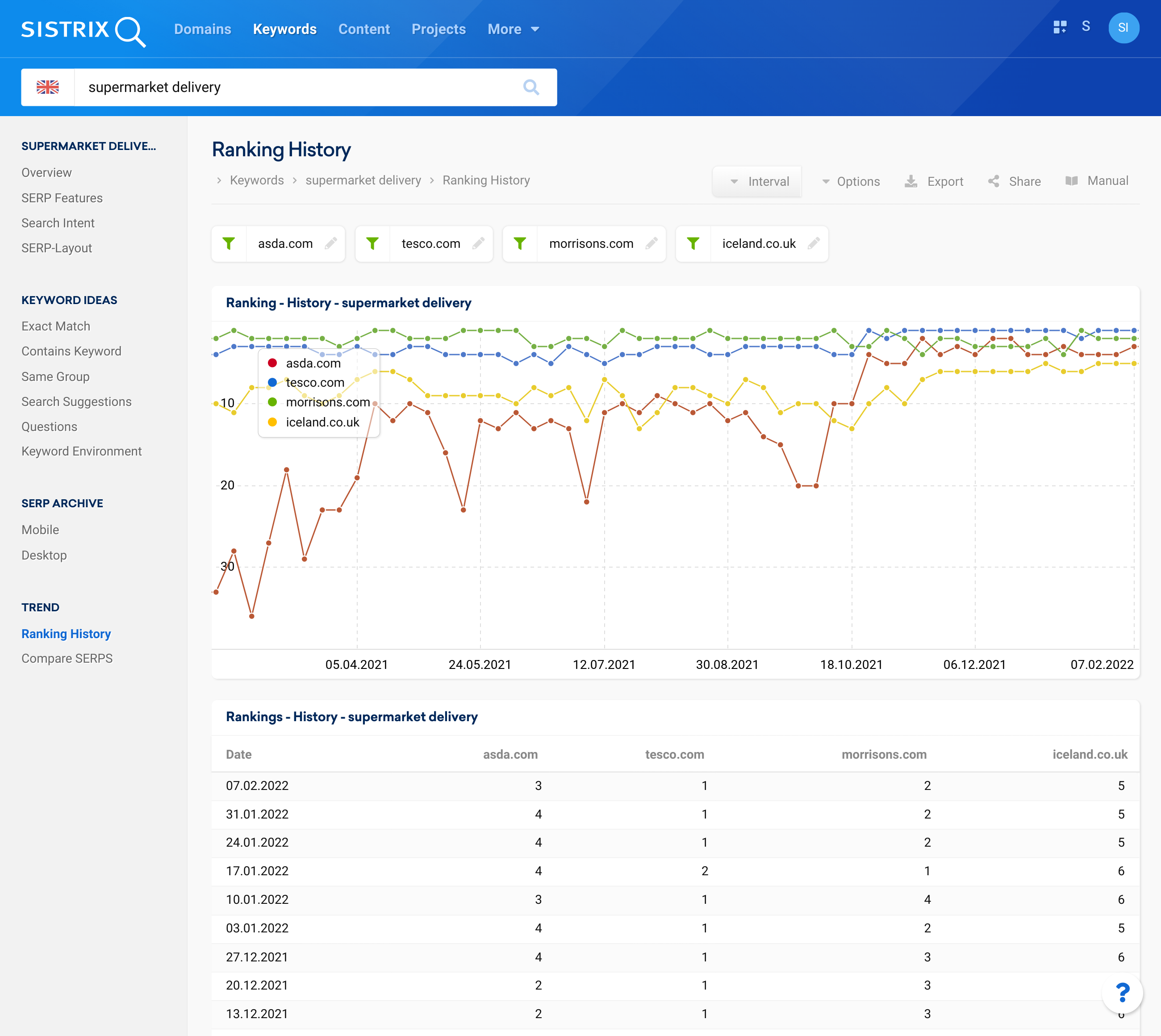1161x1036 pixels.
Task: Click the tesco.com filter funnel icon
Action: [x=372, y=244]
